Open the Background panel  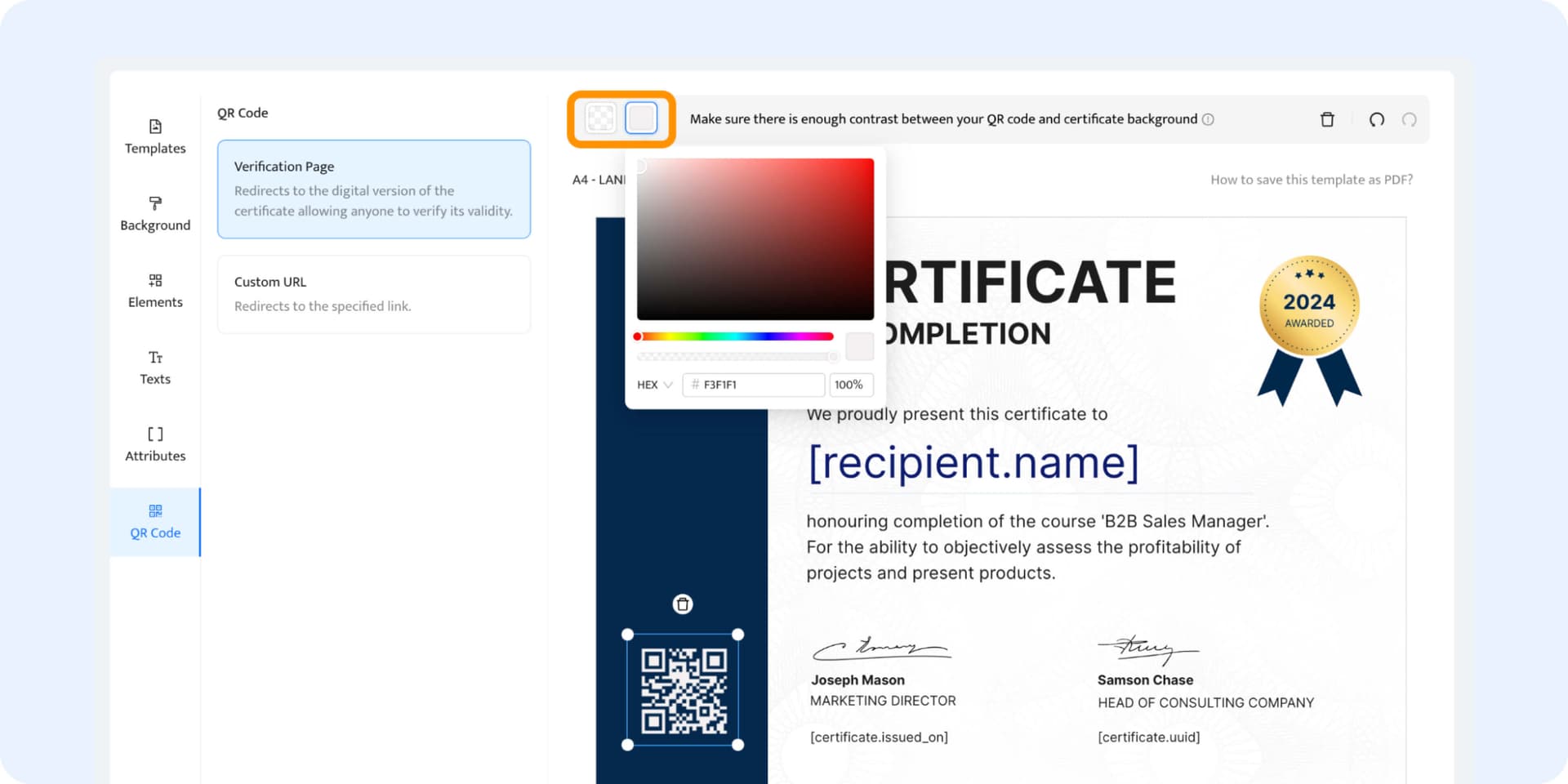click(154, 213)
